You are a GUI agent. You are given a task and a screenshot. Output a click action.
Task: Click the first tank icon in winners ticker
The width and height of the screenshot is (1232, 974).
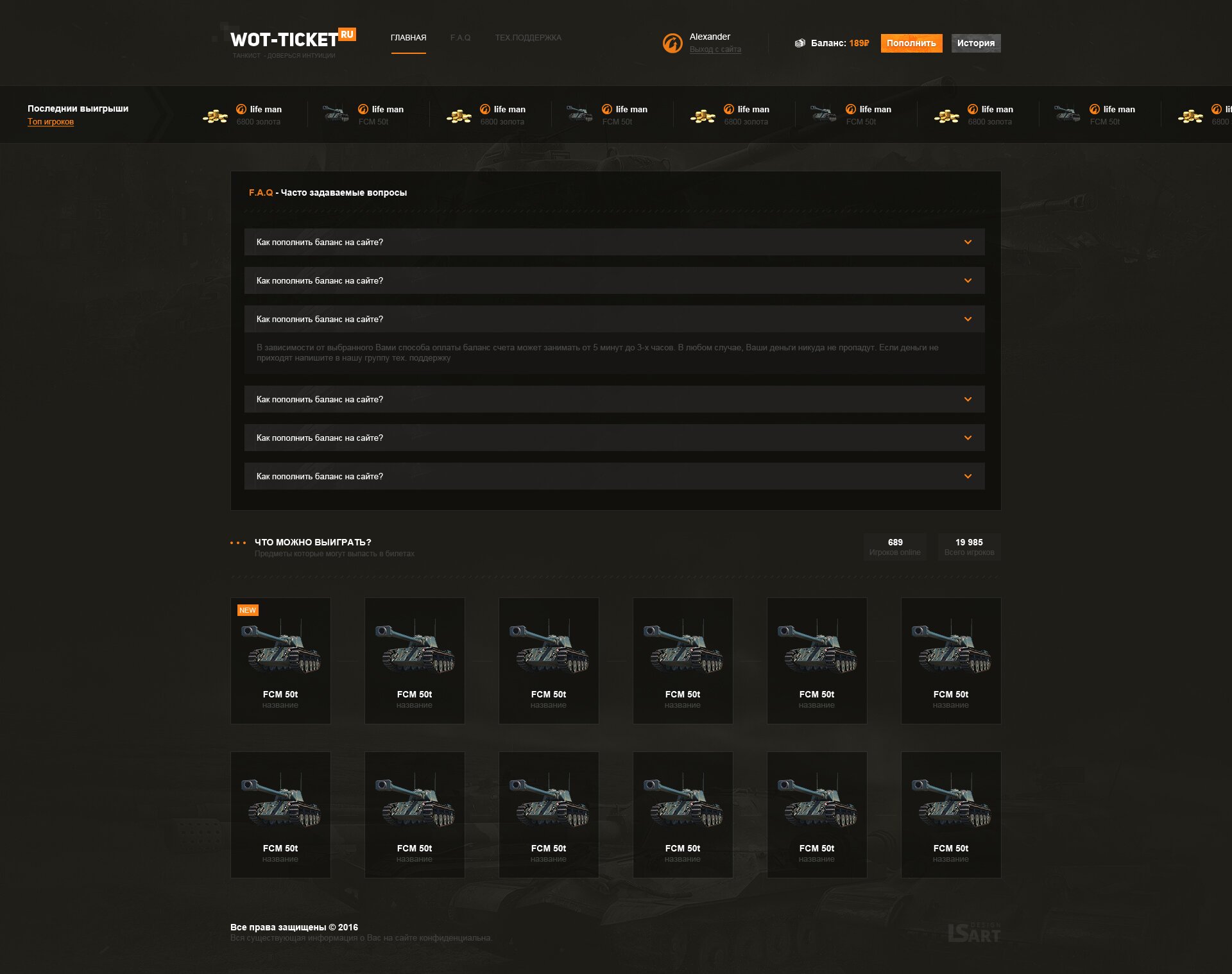click(336, 114)
